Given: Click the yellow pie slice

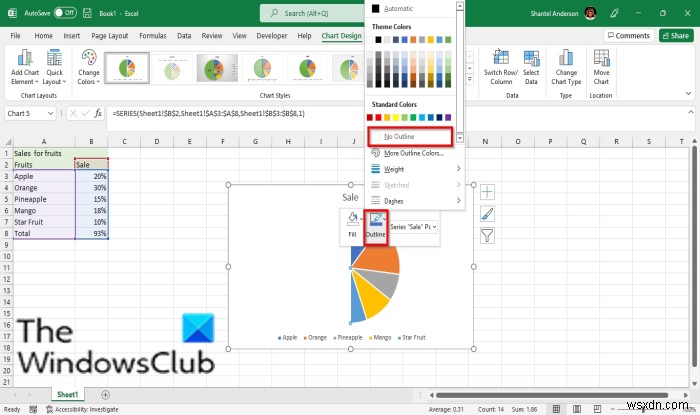Looking at the screenshot, I should tap(371, 297).
